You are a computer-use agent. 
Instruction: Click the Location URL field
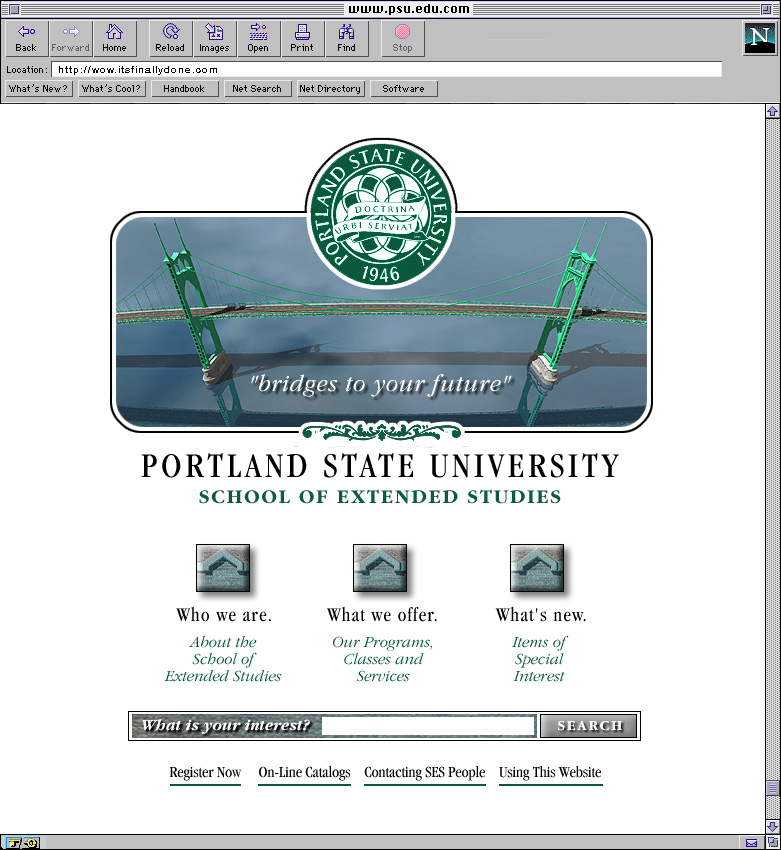[x=386, y=69]
